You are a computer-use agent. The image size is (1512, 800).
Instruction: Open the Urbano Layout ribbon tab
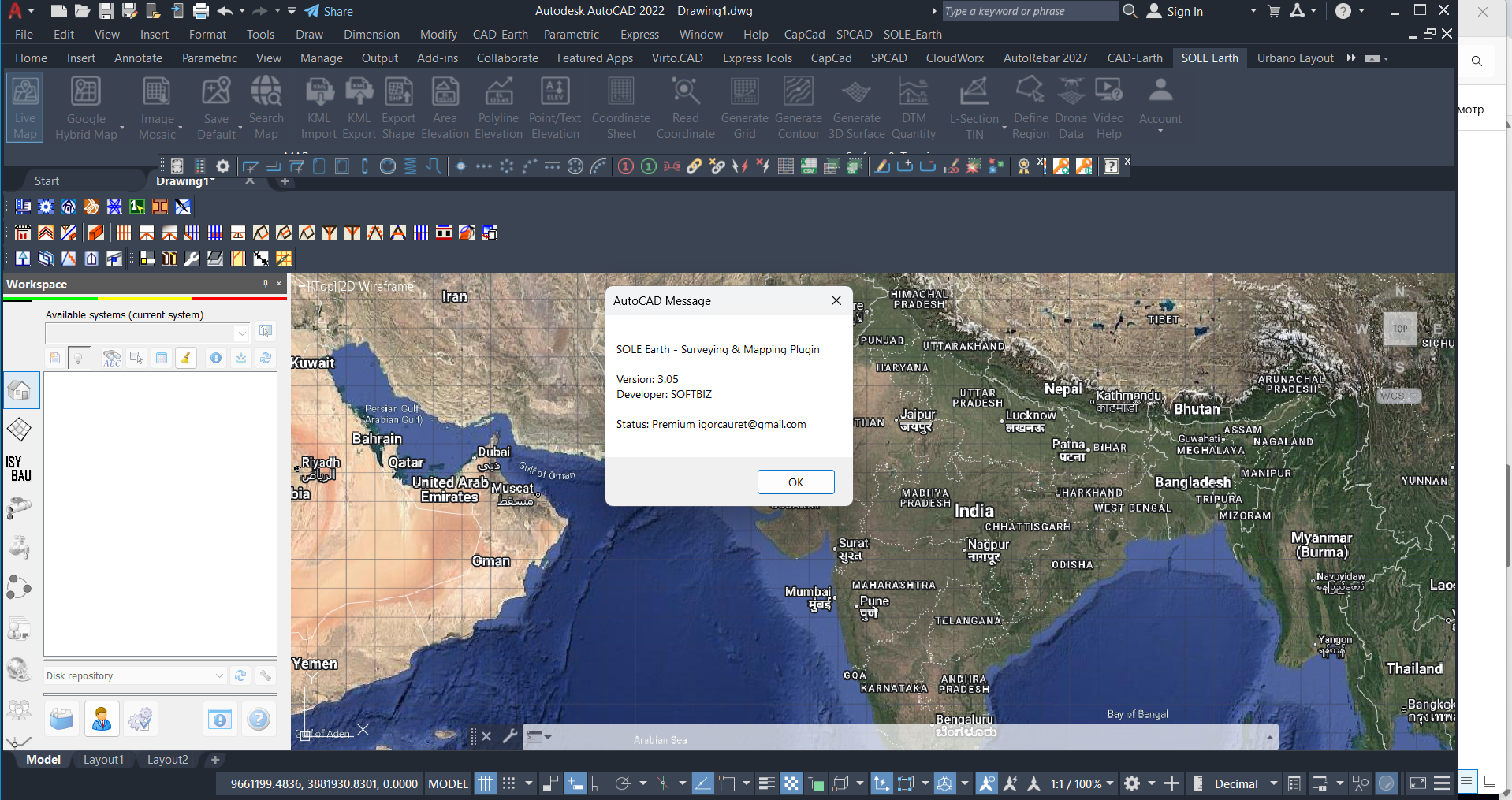pos(1295,58)
